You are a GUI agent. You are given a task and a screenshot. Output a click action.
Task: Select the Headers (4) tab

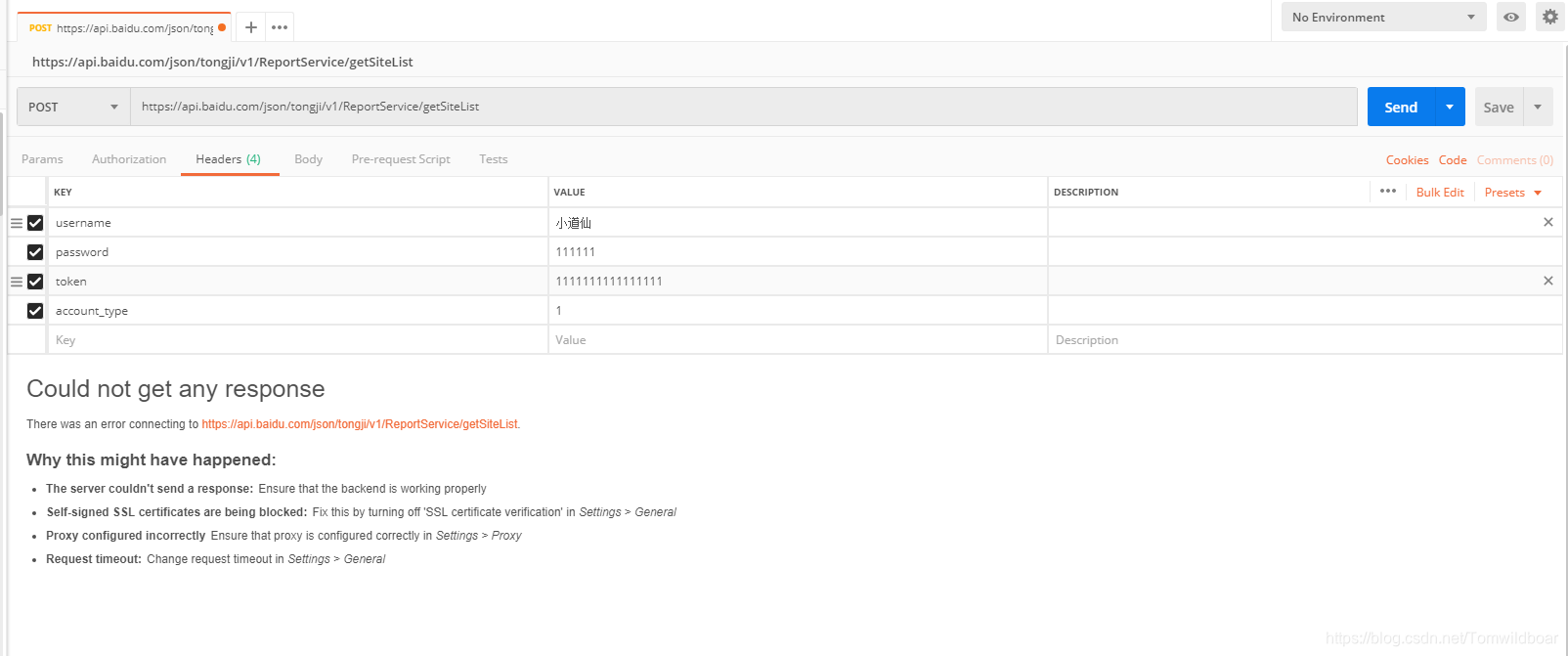click(229, 159)
